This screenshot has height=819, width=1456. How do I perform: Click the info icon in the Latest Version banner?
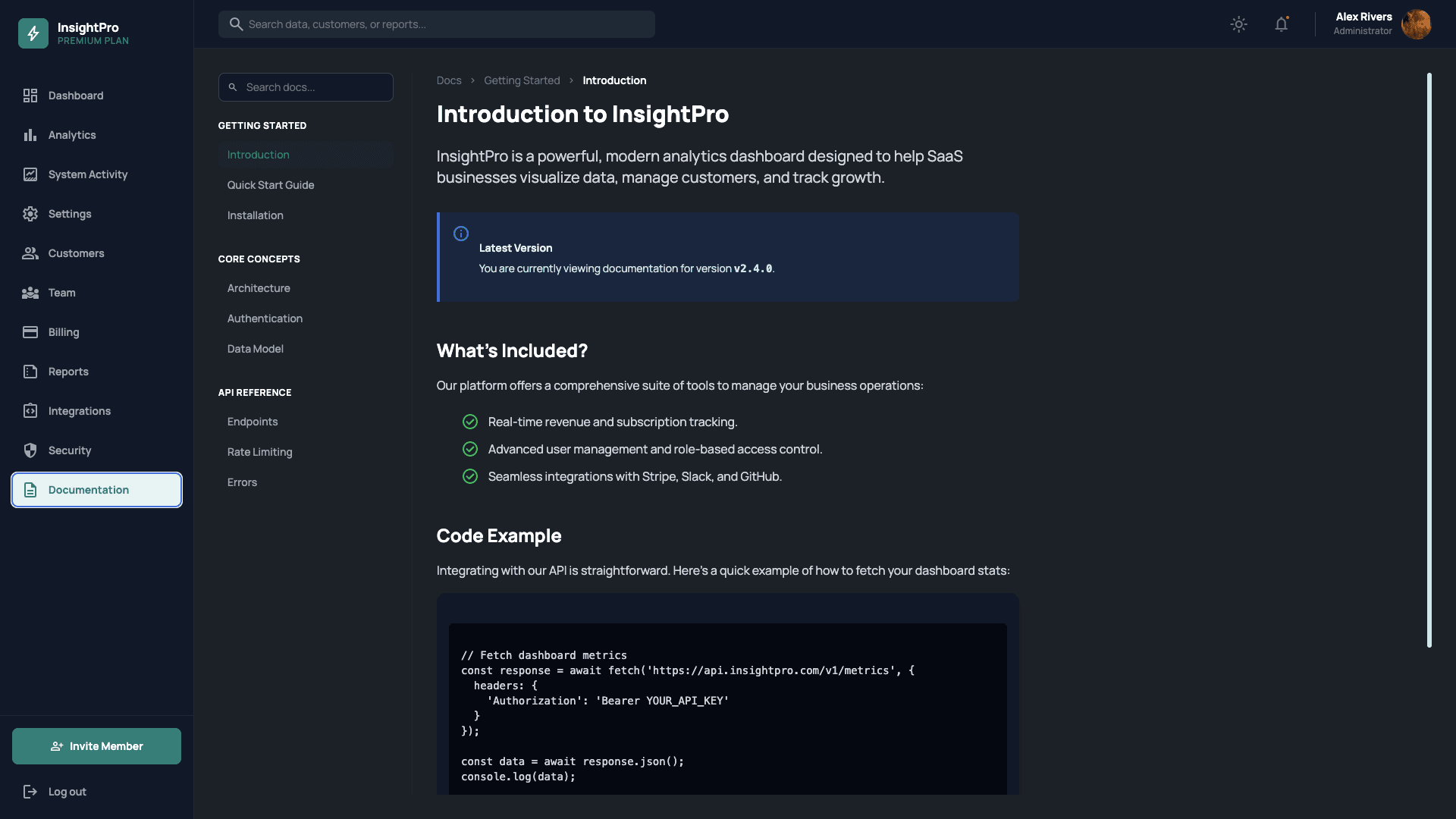(x=461, y=233)
